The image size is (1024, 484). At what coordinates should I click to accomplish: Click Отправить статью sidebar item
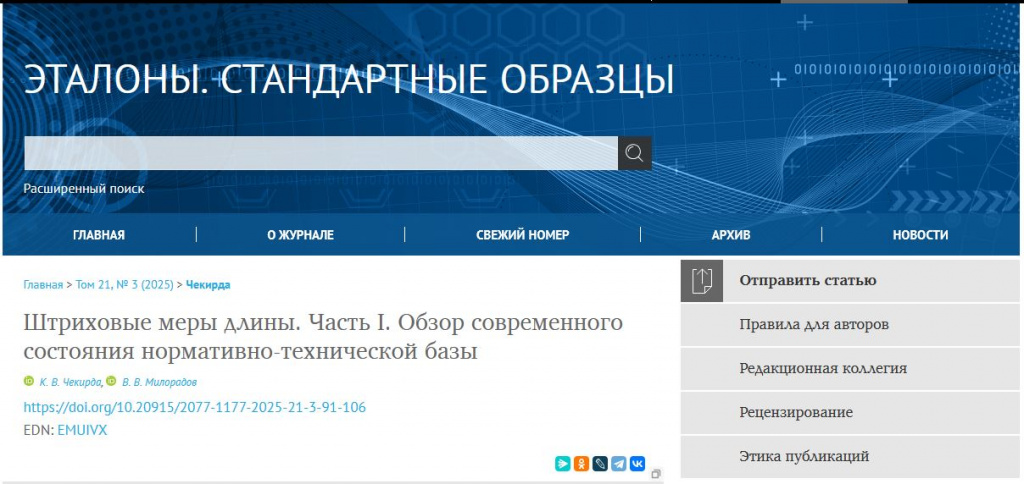[x=850, y=281]
